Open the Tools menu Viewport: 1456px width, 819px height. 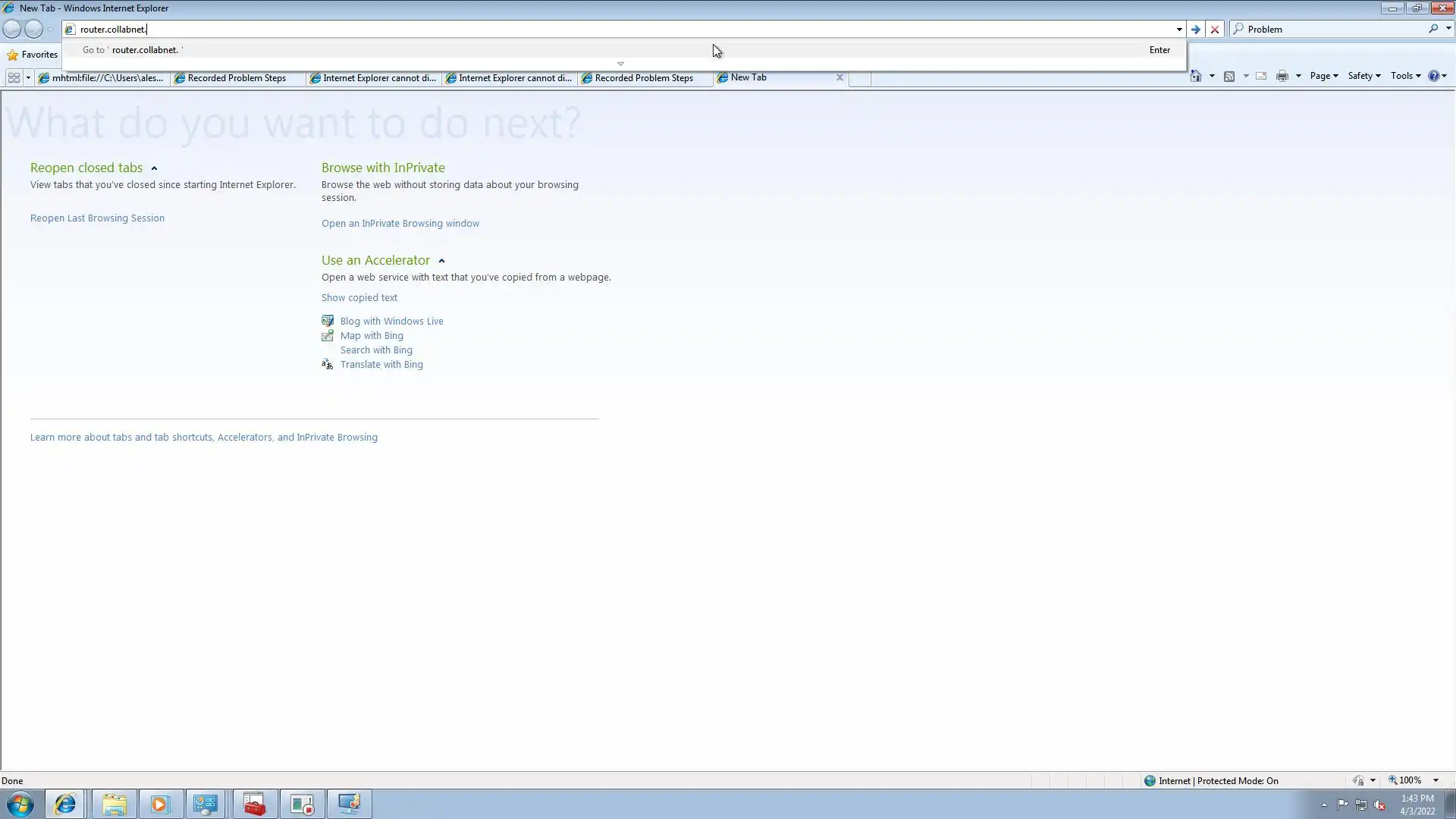tap(1405, 76)
